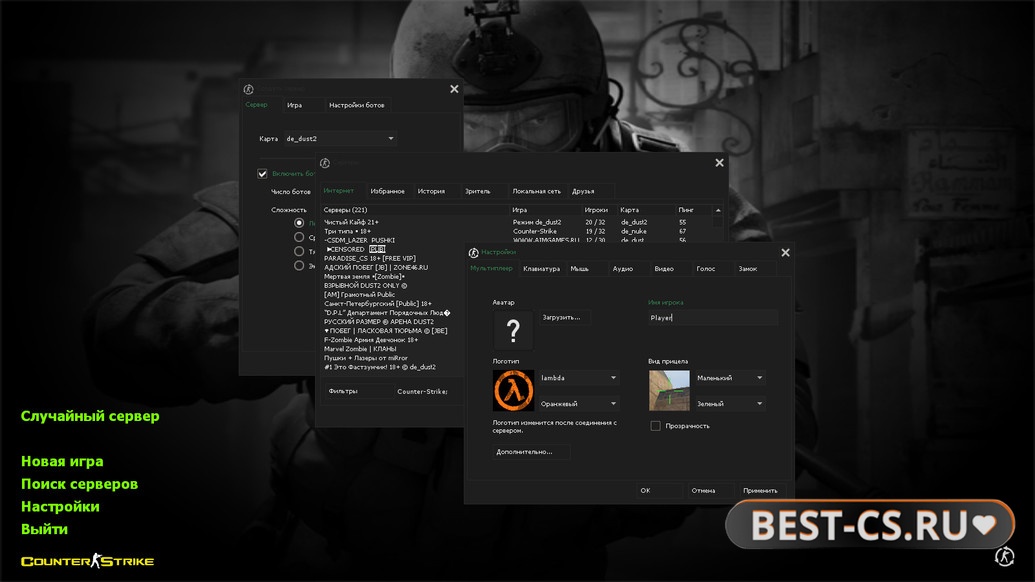The width and height of the screenshot is (1035, 582).
Task: Sort by the Серверы (221) column header
Action: coord(415,210)
